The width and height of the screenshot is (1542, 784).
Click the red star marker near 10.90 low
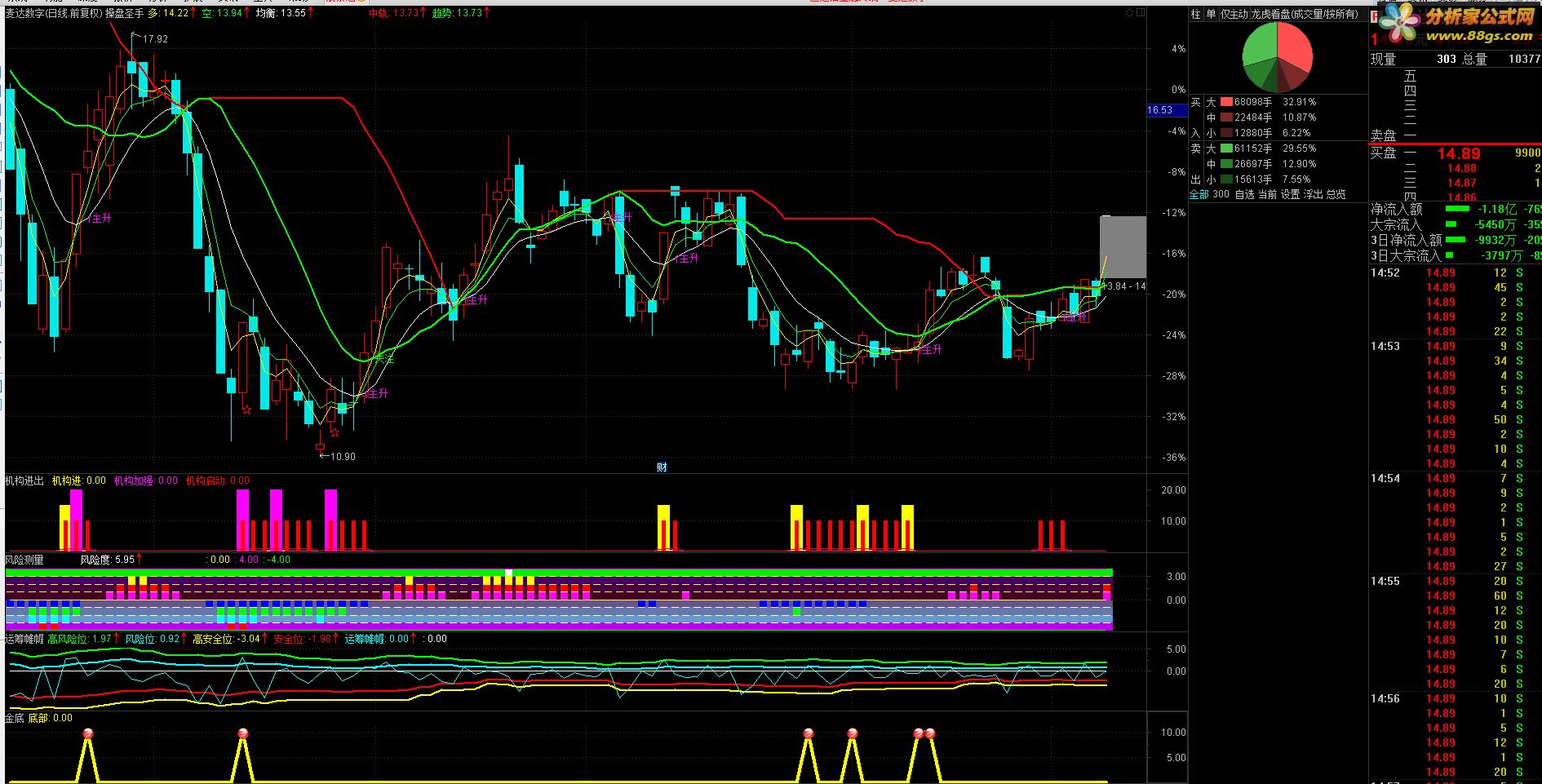(x=335, y=432)
